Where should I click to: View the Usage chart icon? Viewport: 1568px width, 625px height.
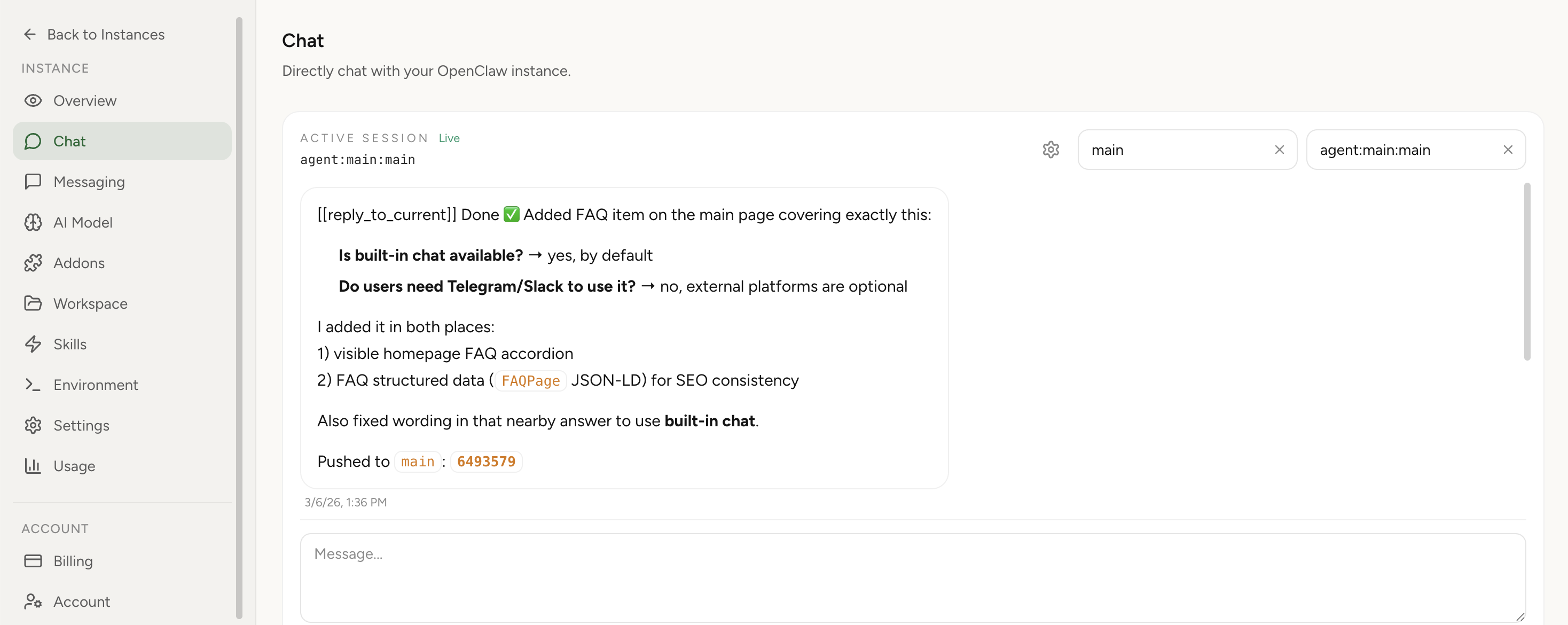[33, 466]
